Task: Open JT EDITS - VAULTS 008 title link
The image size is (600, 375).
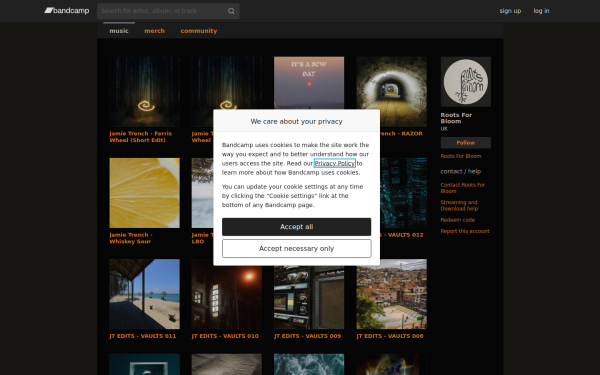Action: pos(390,336)
